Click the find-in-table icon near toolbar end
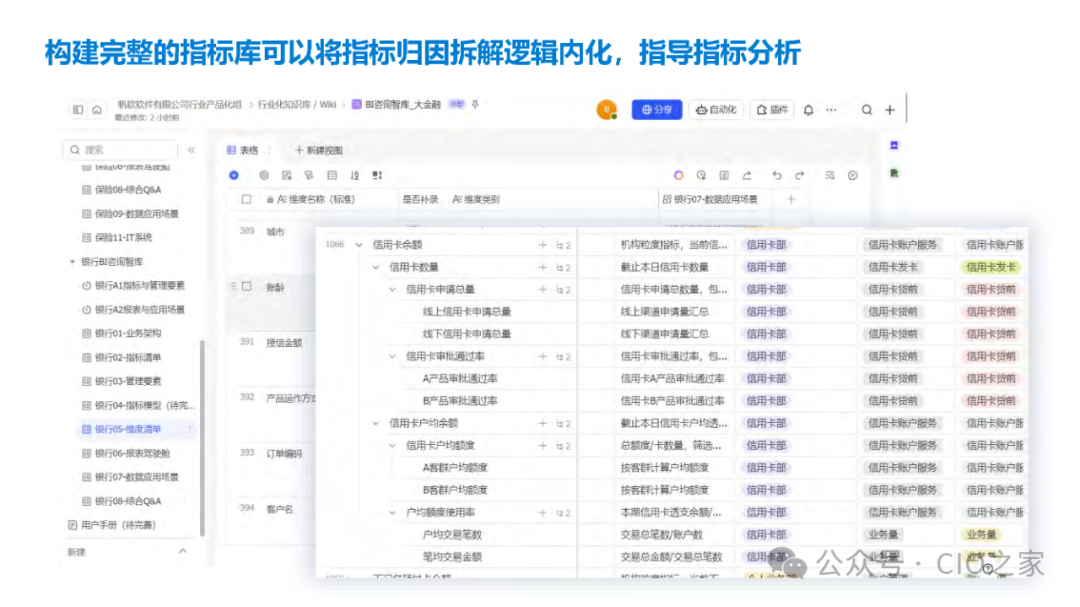1080x607 pixels. tap(830, 175)
